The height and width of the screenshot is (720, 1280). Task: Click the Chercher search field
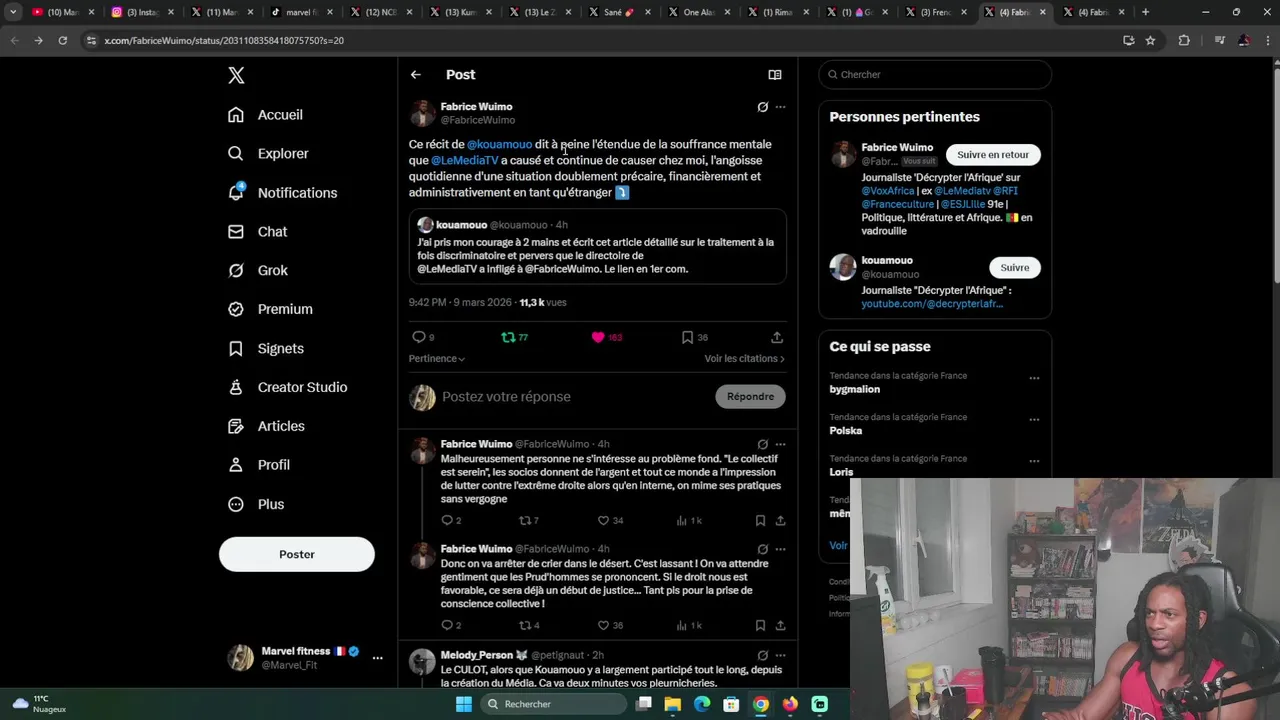935,75
